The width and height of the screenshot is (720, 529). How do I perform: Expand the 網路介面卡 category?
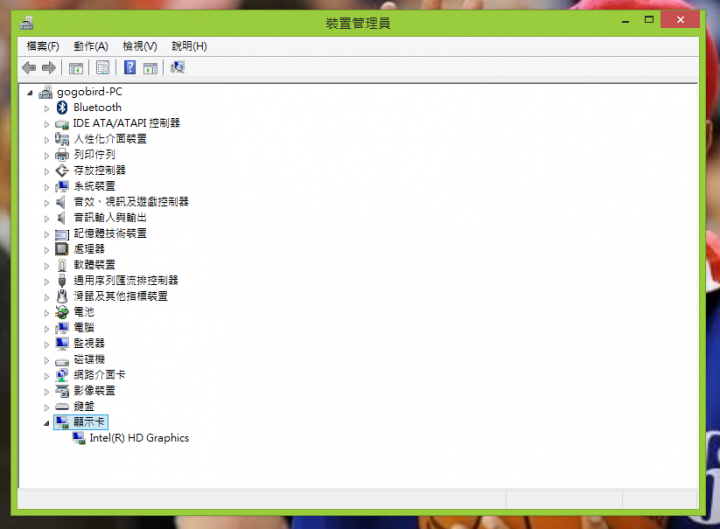[x=46, y=376]
